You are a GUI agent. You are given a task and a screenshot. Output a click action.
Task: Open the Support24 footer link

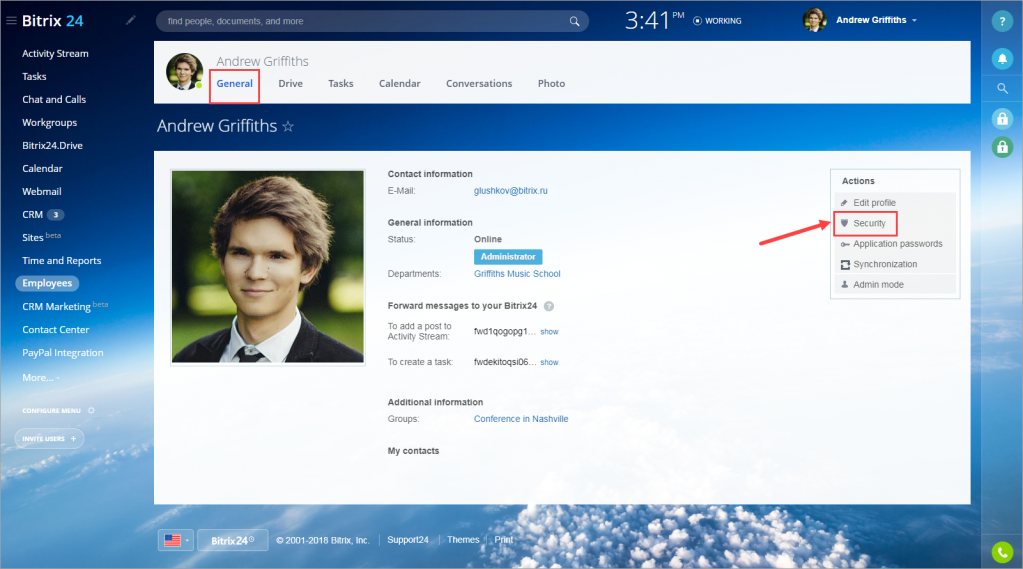[x=408, y=540]
